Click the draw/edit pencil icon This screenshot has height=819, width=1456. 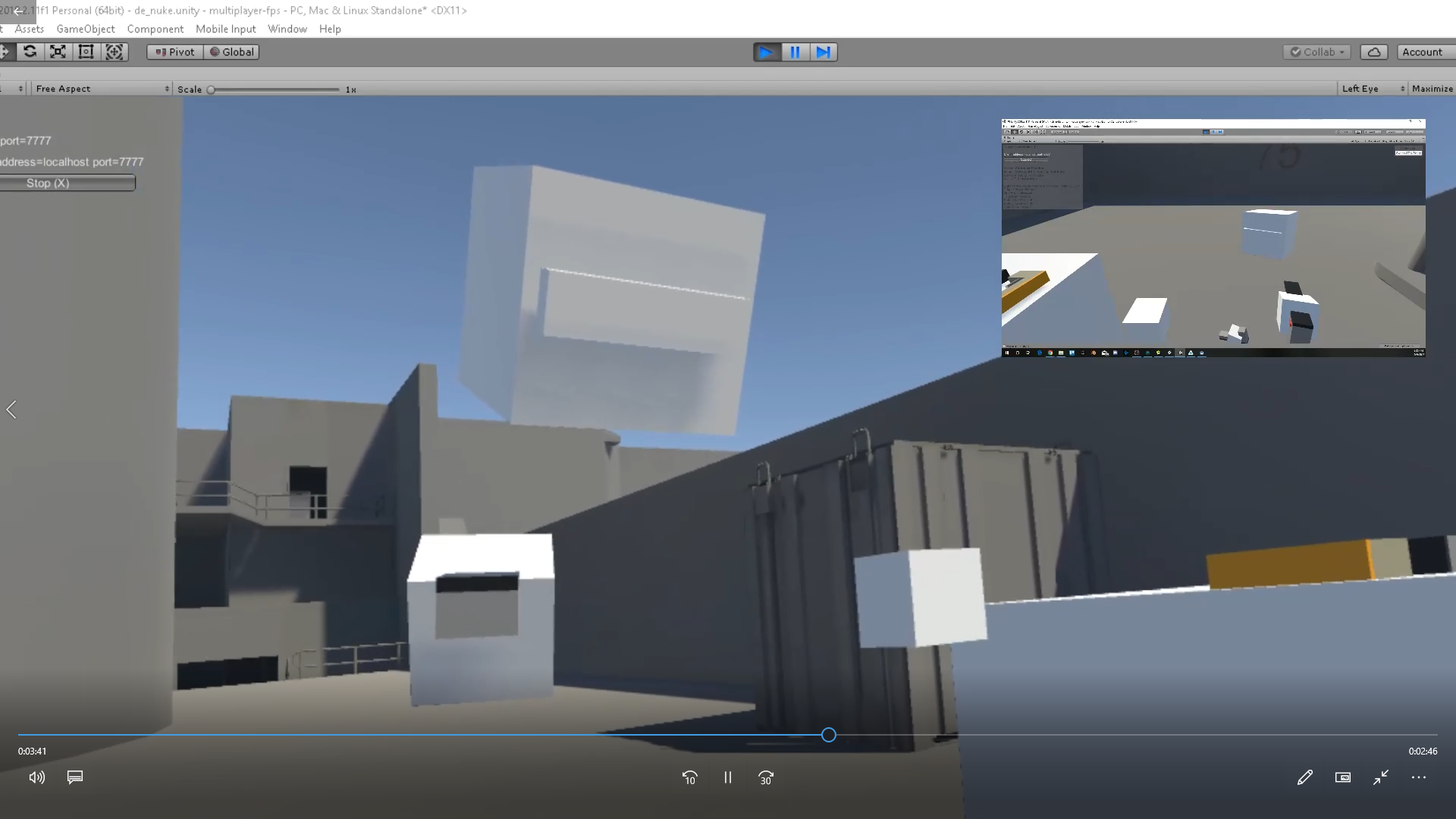tap(1304, 777)
